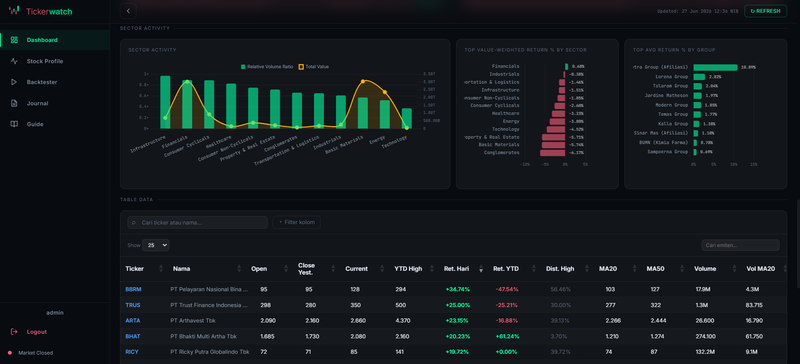The width and height of the screenshot is (800, 364).
Task: Click the red Market Closed status dot
Action: 10,353
